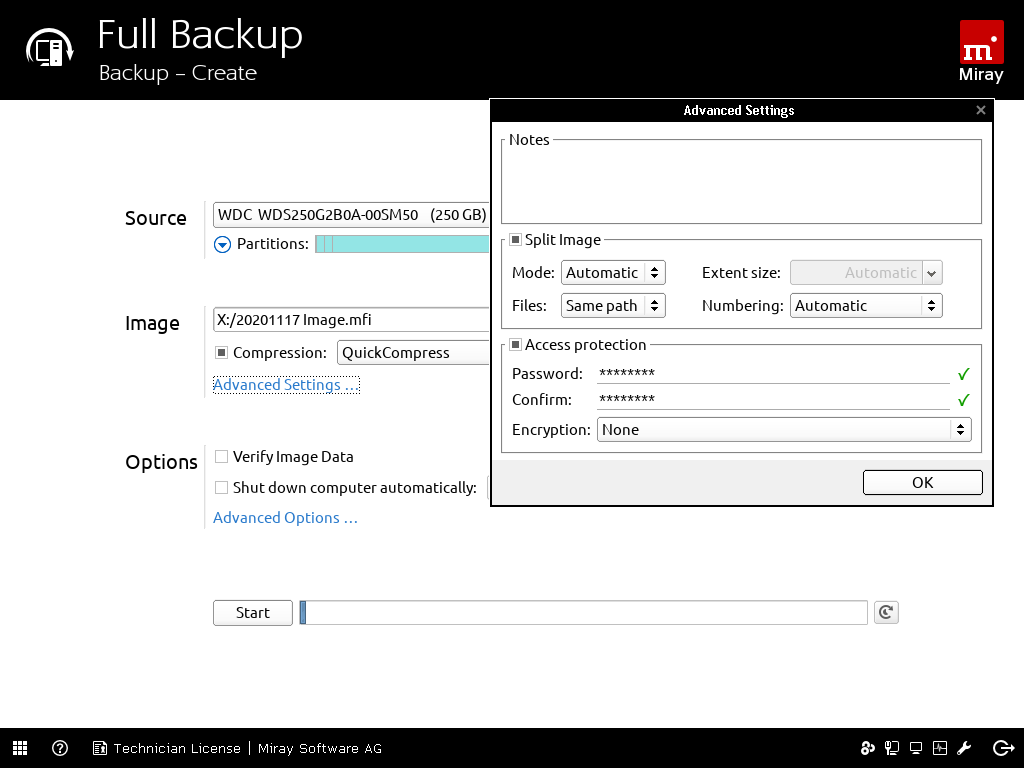Click the Password input field

click(x=772, y=374)
